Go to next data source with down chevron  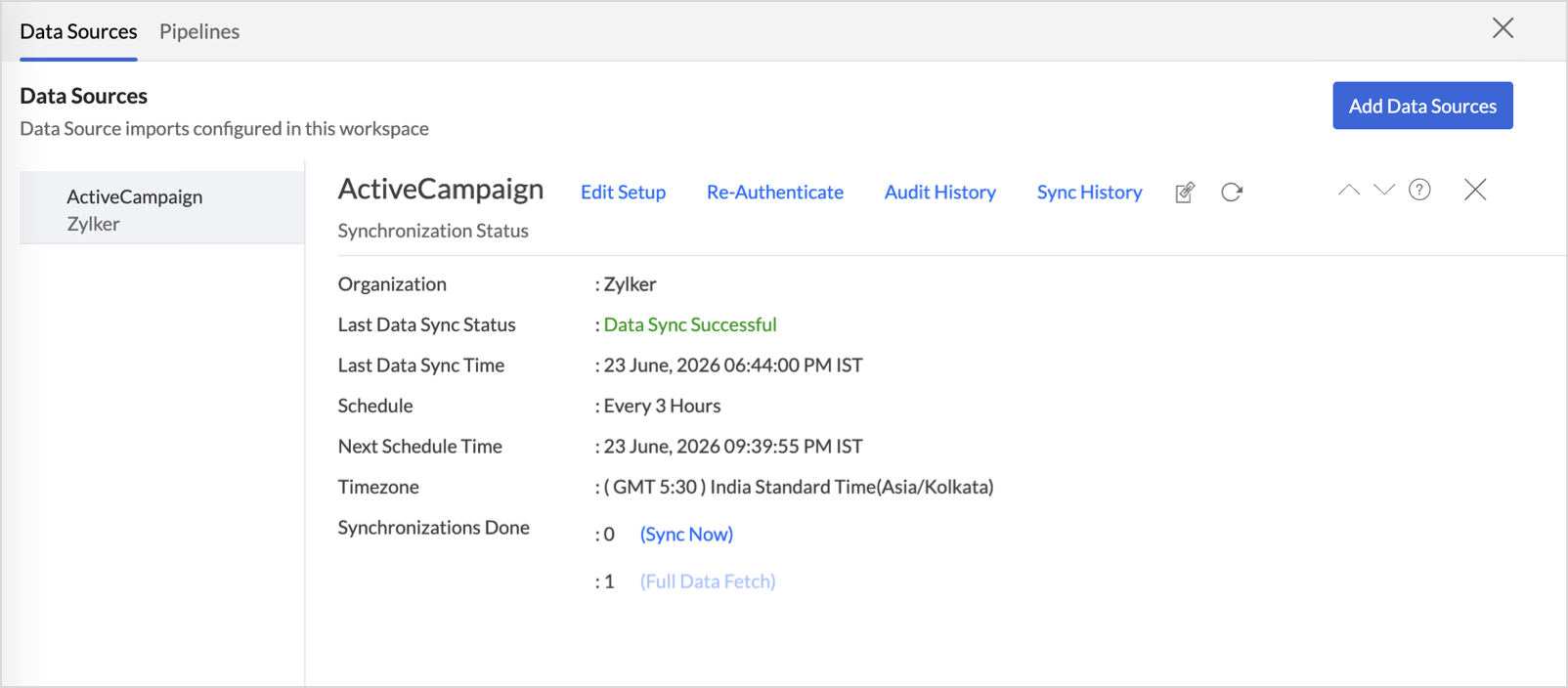coord(1384,190)
